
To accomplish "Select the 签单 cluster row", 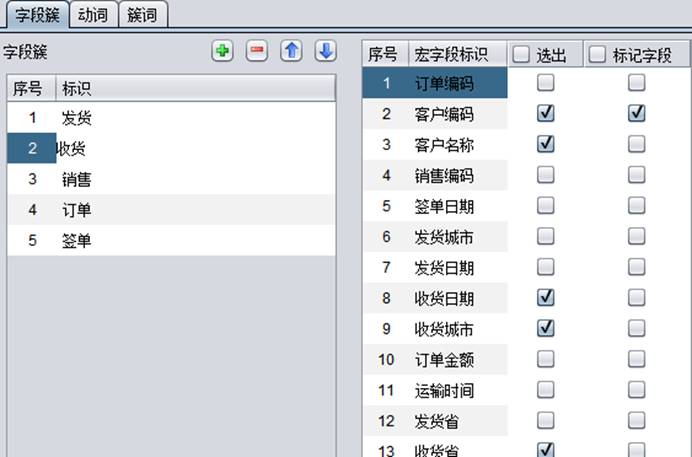I will click(x=77, y=241).
